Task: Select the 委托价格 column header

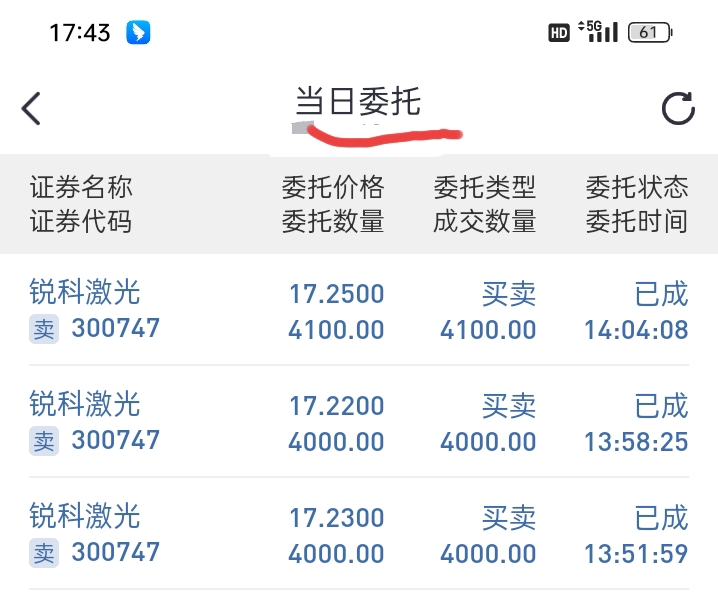Action: 333,187
